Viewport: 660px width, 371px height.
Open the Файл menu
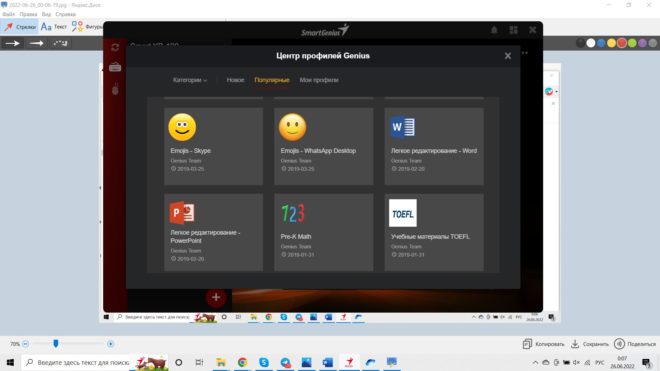click(x=8, y=14)
